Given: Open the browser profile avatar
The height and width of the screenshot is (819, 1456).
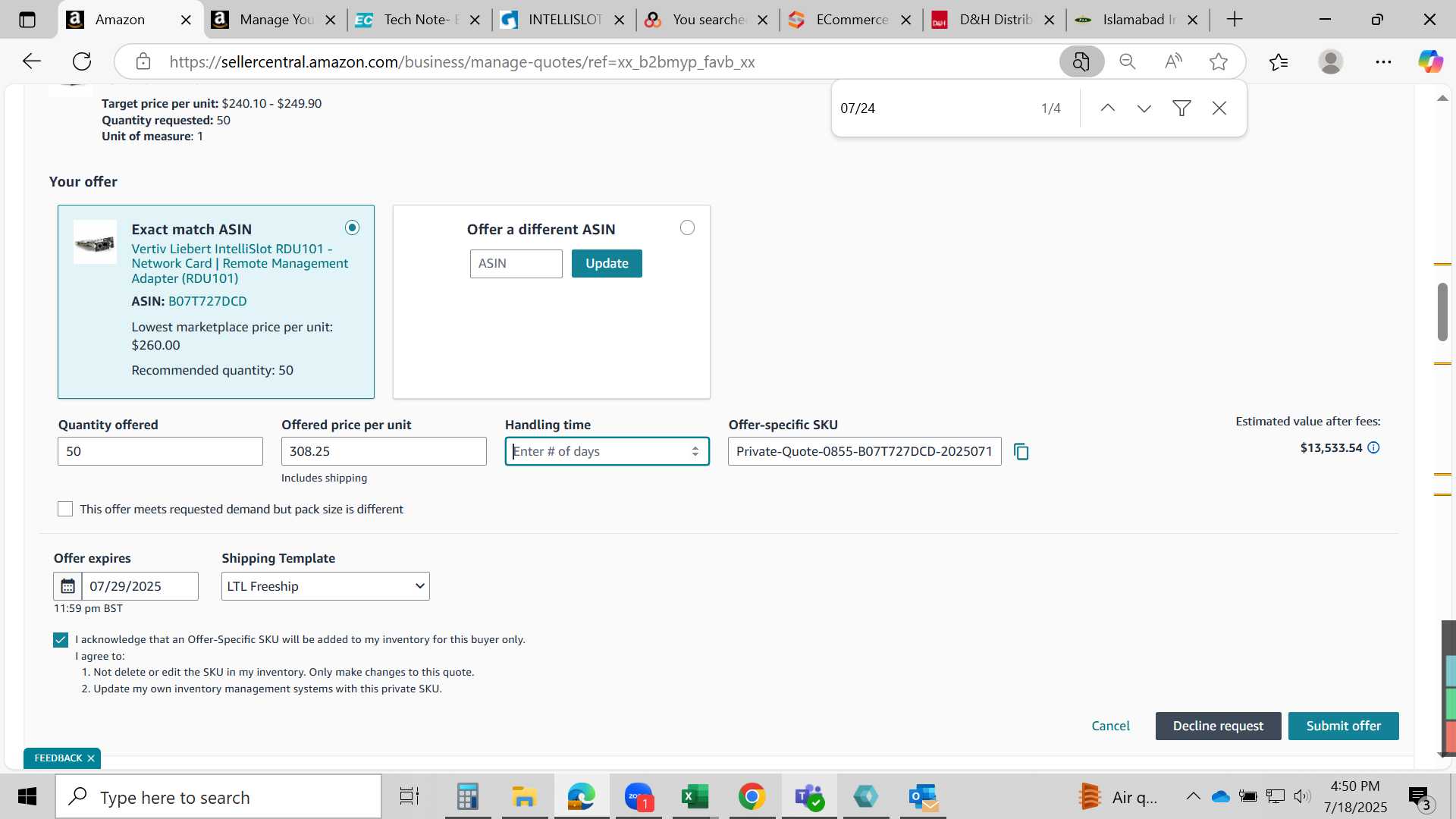Looking at the screenshot, I should click(x=1331, y=61).
